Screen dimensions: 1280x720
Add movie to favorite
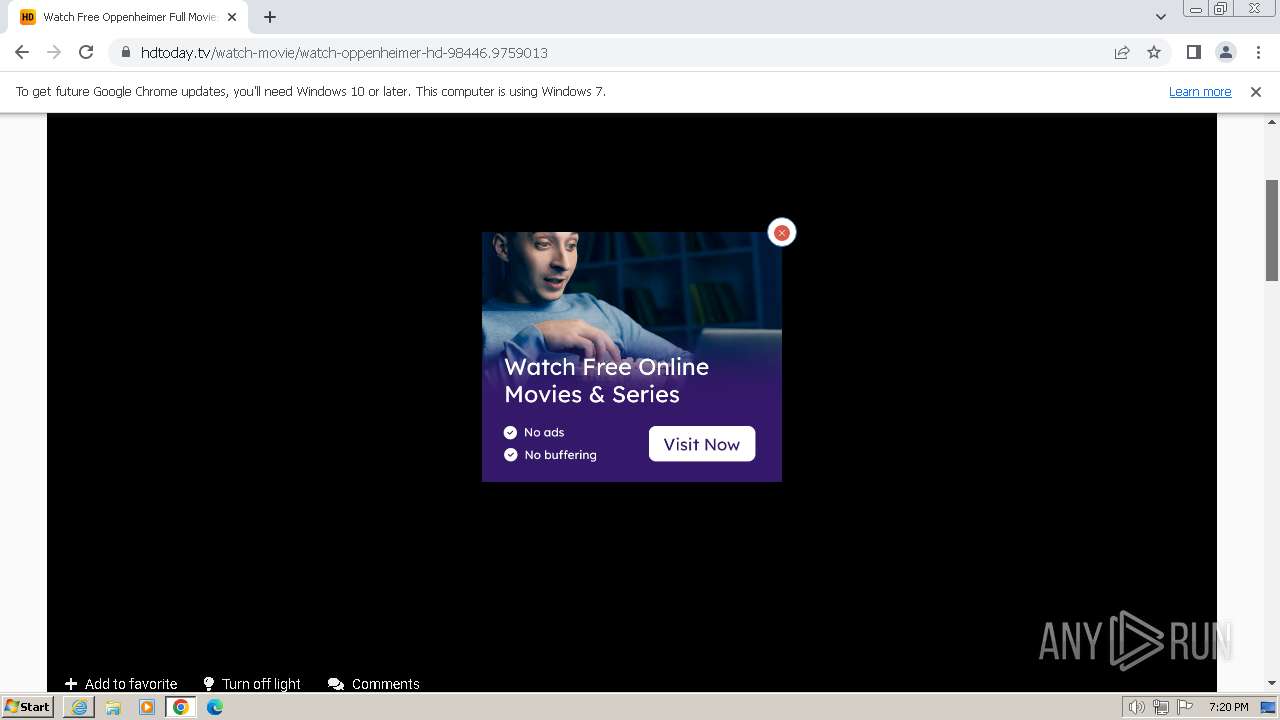(121, 684)
